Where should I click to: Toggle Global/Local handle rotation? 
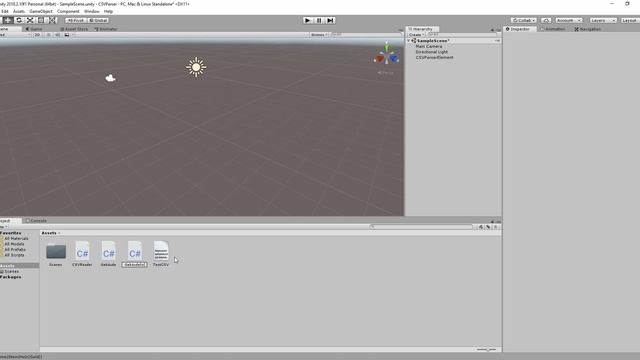[x=98, y=20]
